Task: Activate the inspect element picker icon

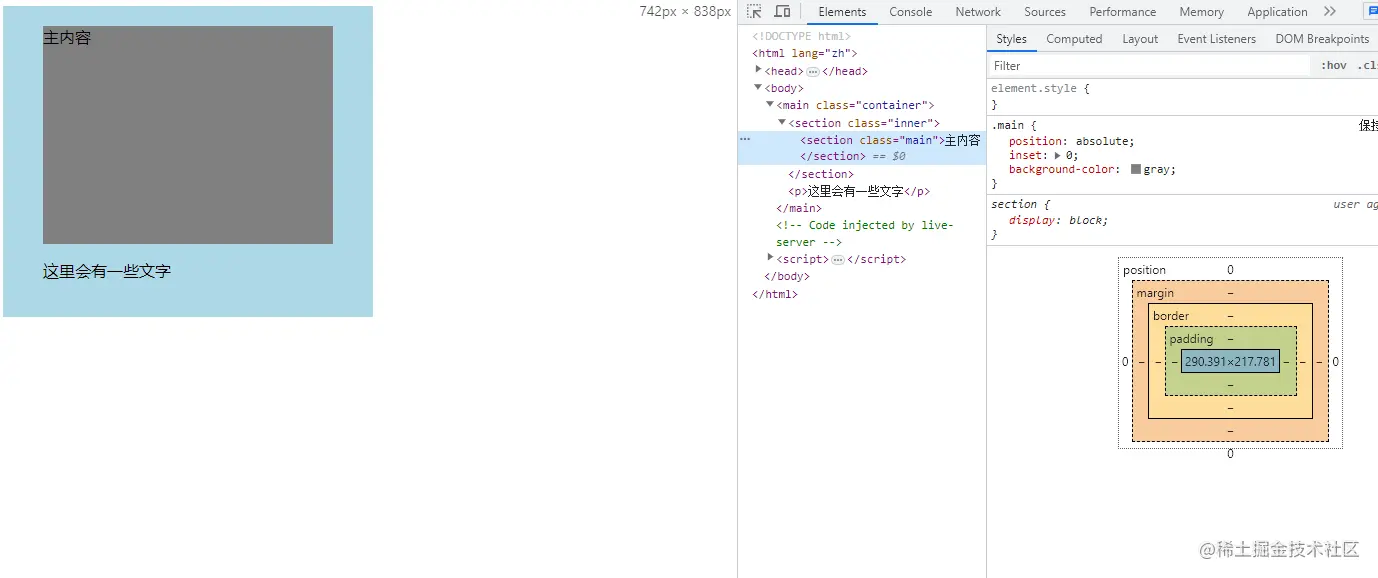Action: click(x=755, y=12)
